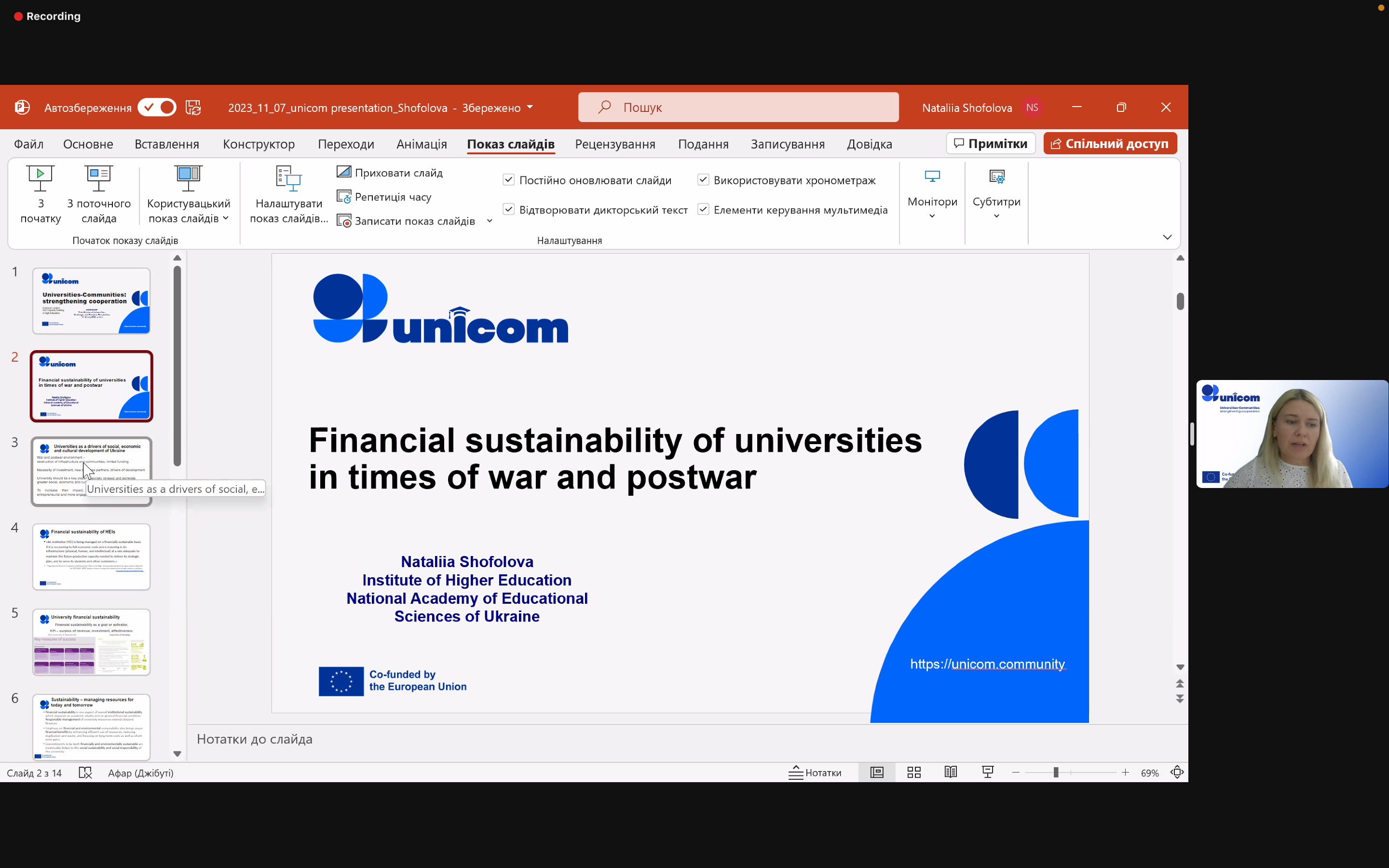1389x868 pixels.
Task: Switch to Конструктор tab
Action: [x=259, y=144]
